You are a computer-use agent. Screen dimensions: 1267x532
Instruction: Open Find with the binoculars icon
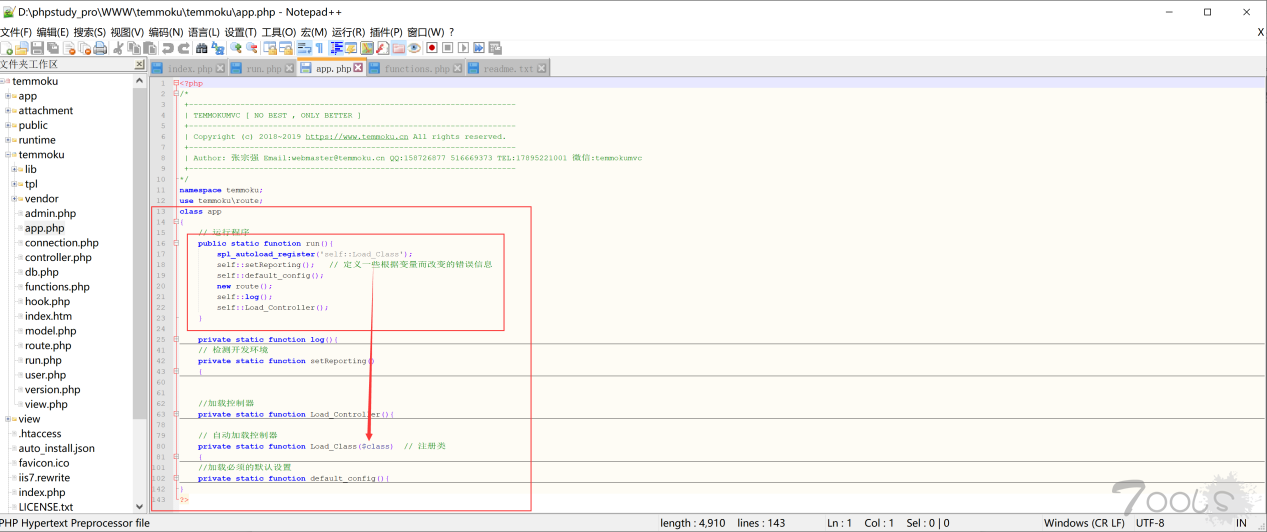tap(201, 48)
